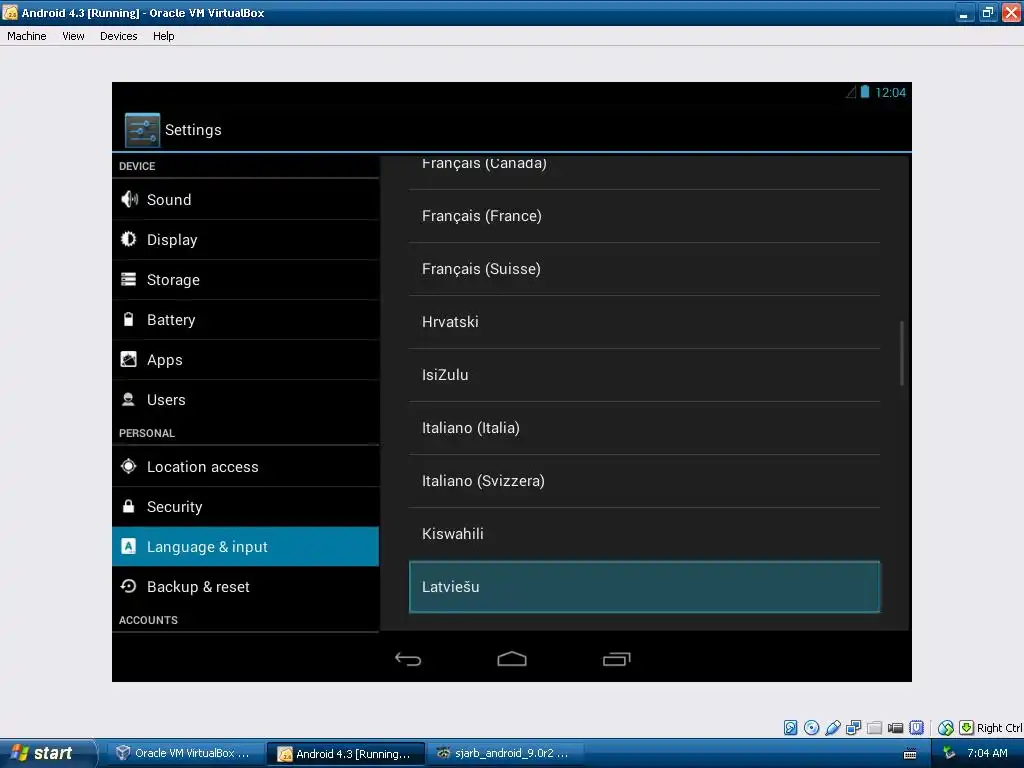Tap the Android Recent apps button
The image size is (1024, 768).
tap(616, 659)
